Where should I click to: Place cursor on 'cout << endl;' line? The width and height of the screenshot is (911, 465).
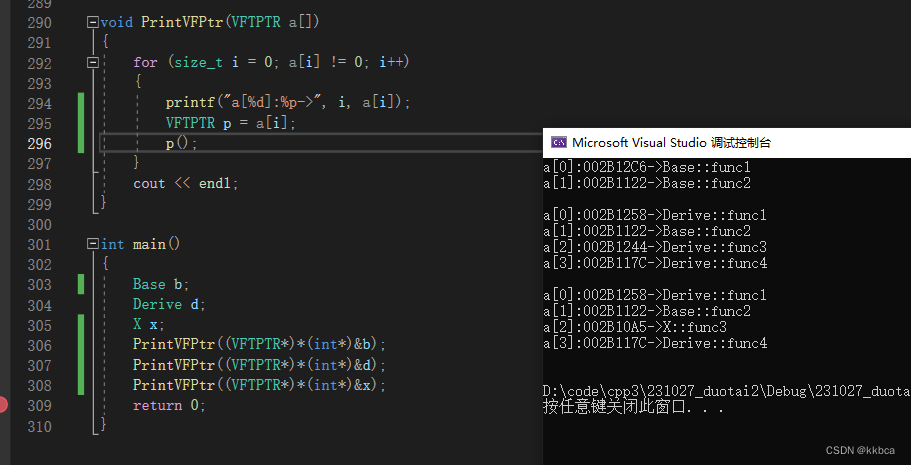(186, 183)
